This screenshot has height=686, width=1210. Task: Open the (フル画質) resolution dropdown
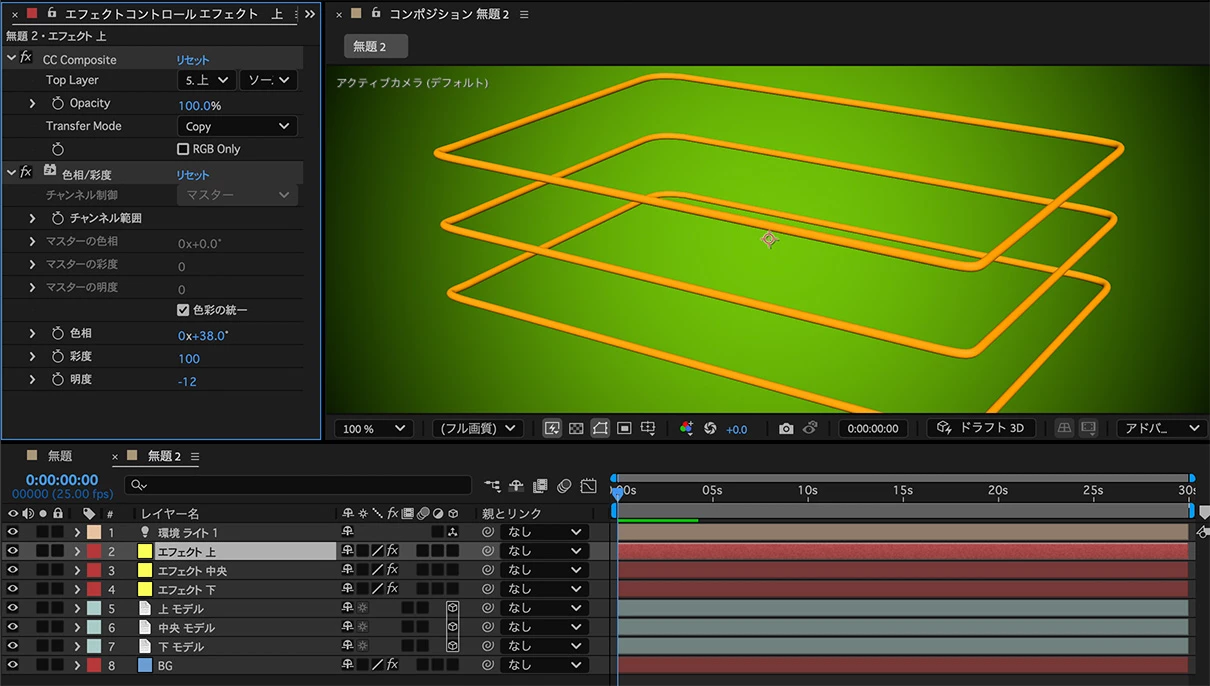click(x=479, y=428)
